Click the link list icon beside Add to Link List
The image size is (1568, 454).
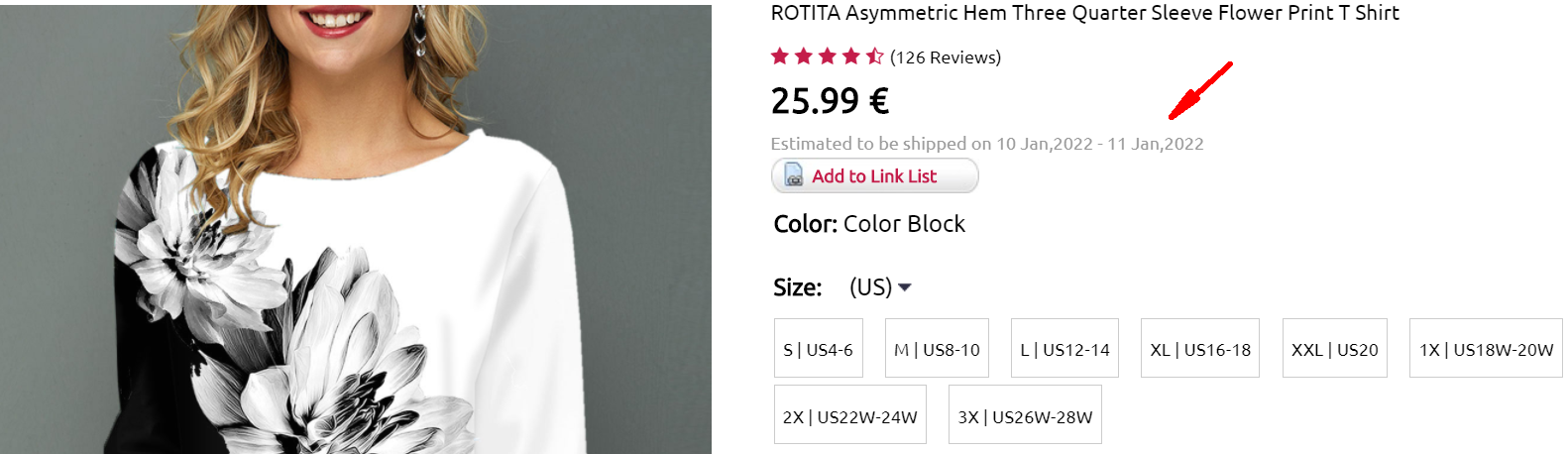tap(794, 175)
